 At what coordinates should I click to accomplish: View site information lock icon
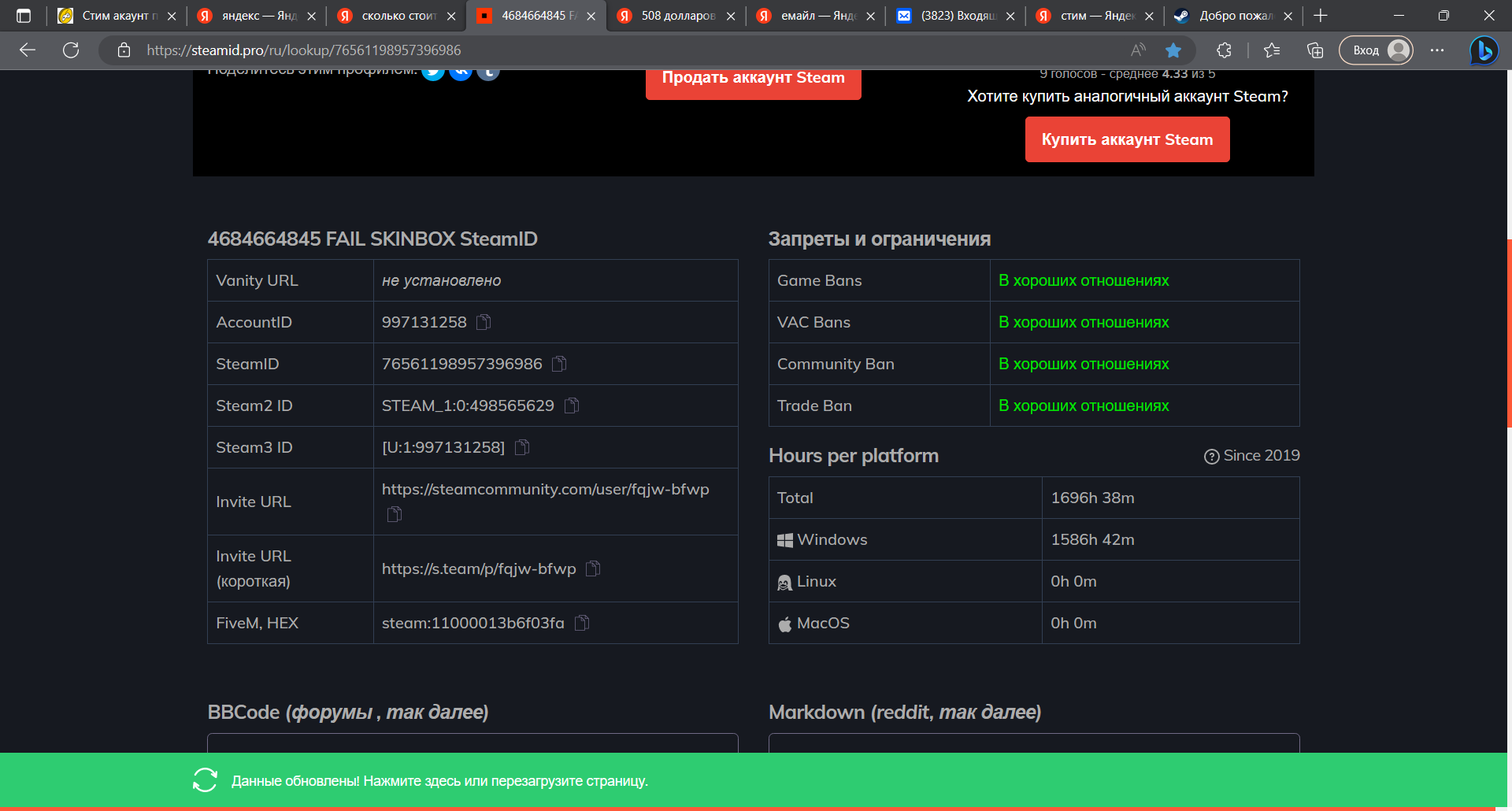(x=124, y=50)
